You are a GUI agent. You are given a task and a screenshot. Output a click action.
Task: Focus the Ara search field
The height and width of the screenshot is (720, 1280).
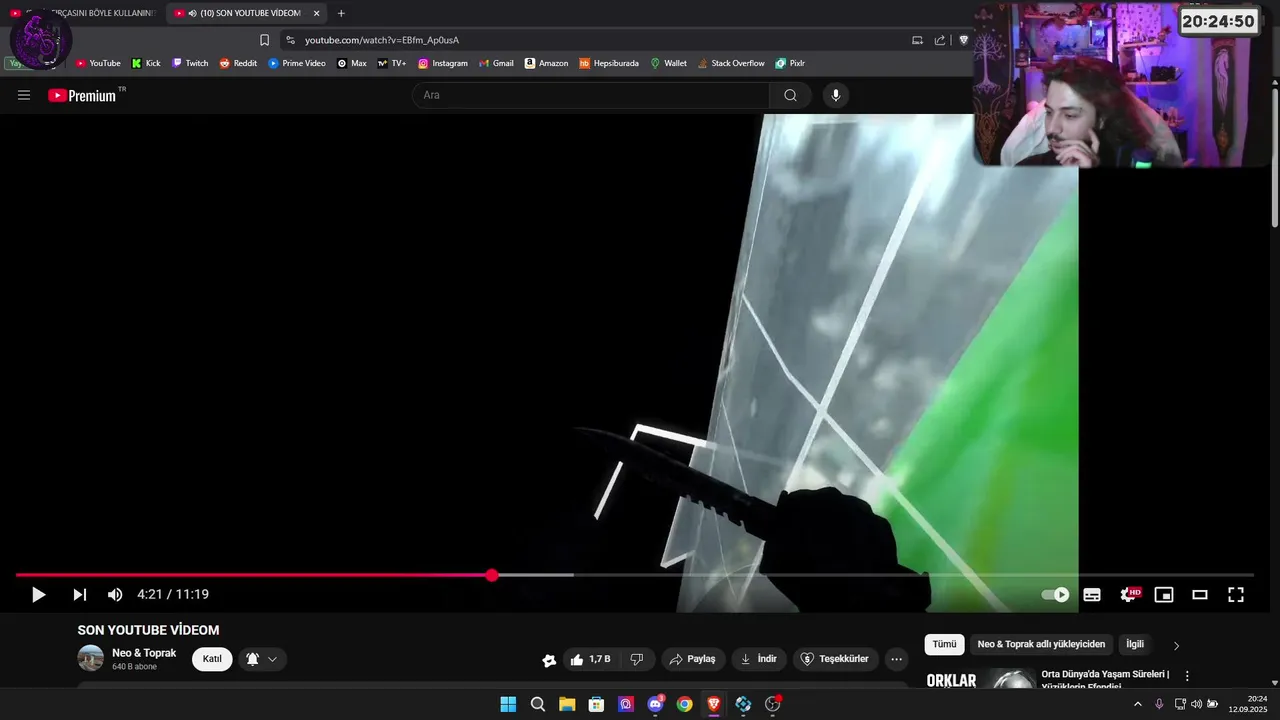[x=591, y=95]
